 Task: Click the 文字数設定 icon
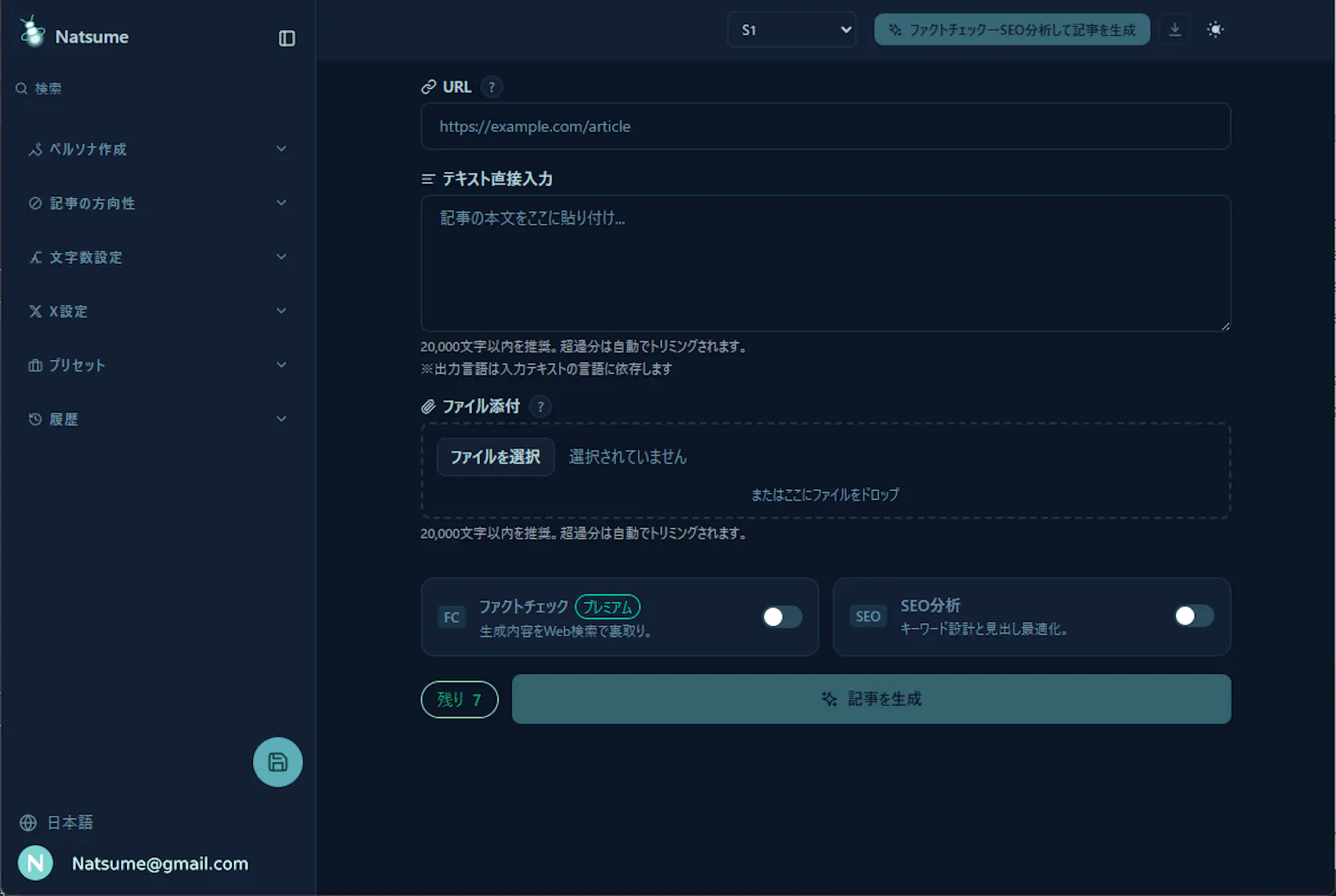pos(35,257)
